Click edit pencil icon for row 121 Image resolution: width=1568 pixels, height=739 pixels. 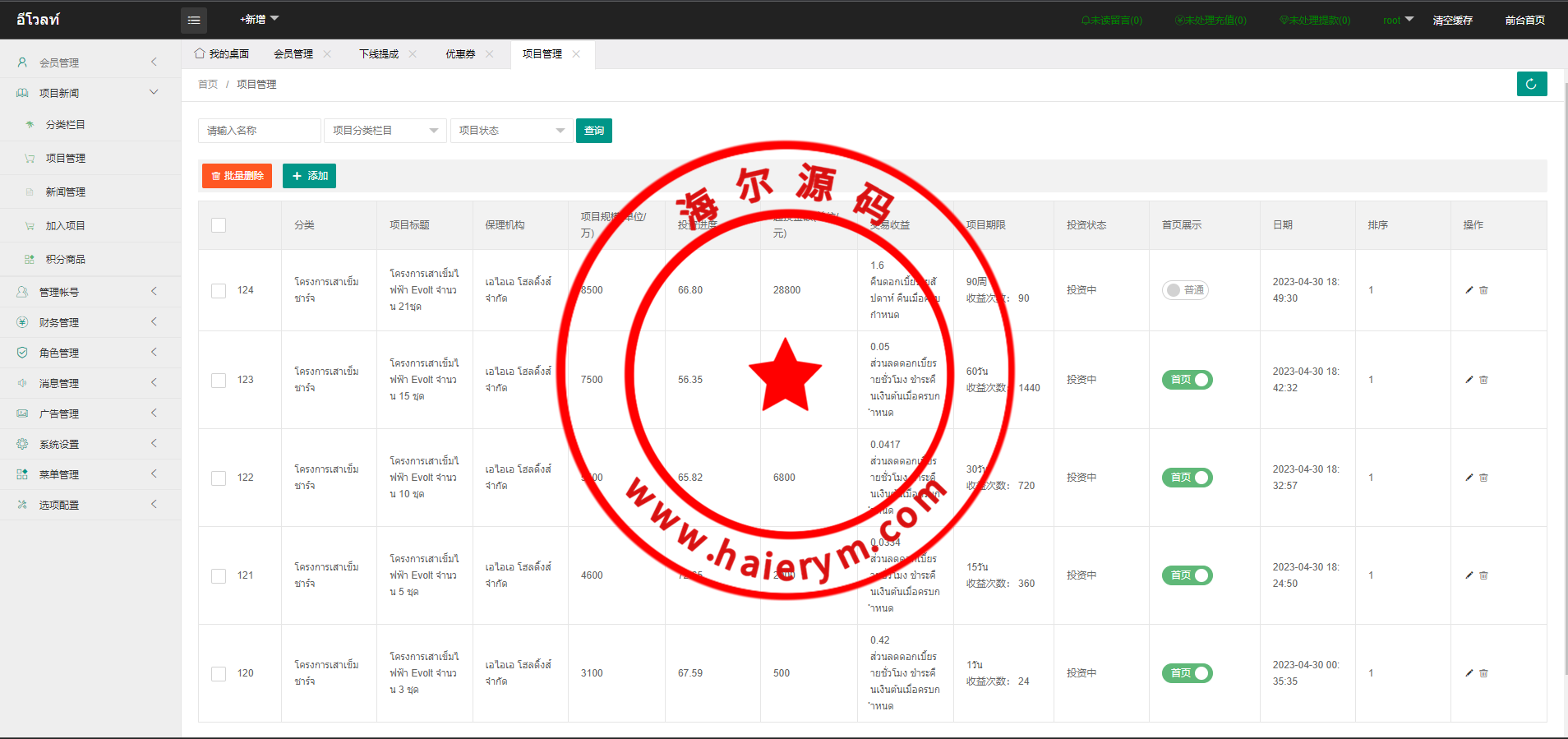[1469, 575]
